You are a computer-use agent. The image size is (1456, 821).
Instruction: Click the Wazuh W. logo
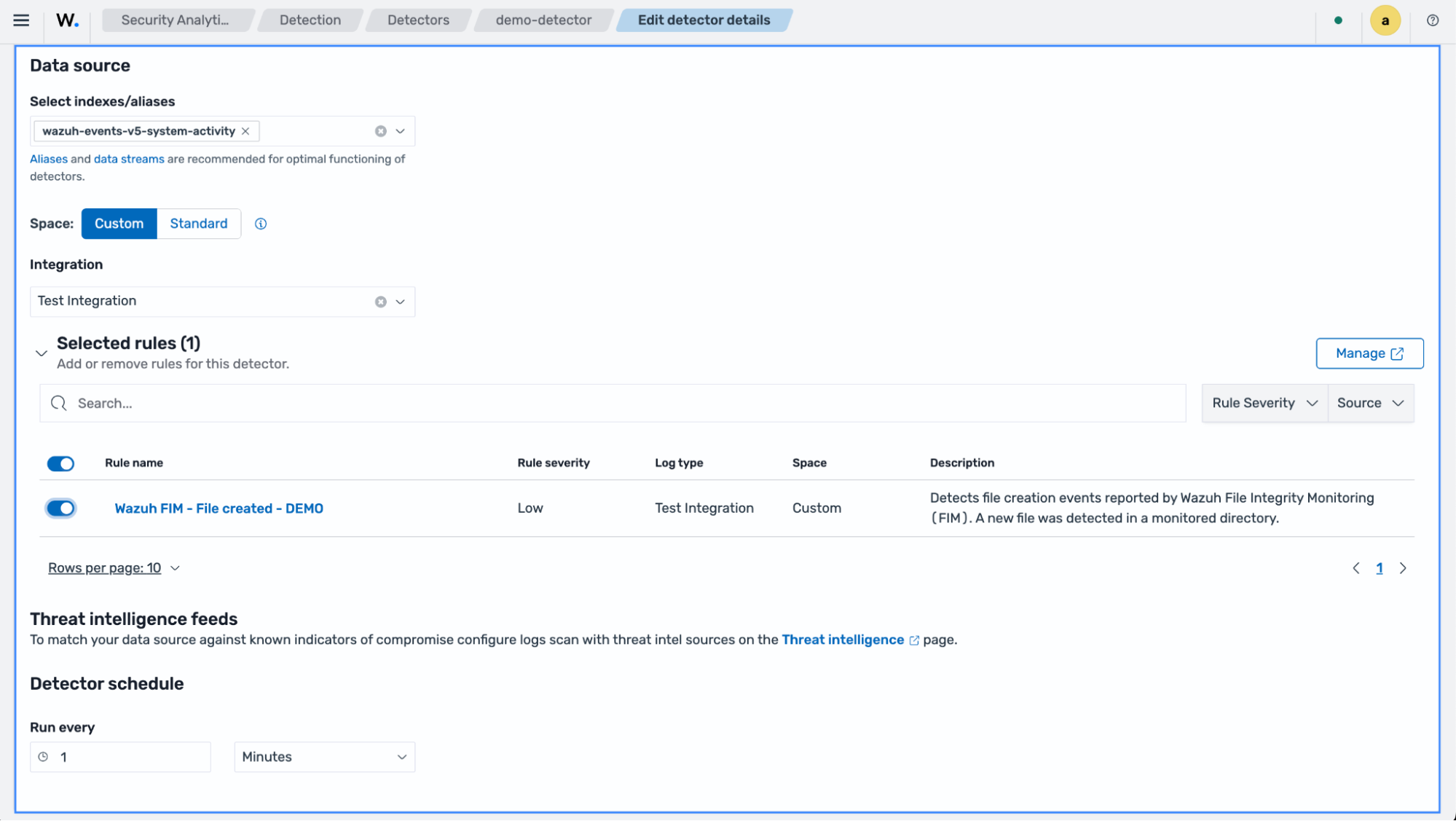67,20
